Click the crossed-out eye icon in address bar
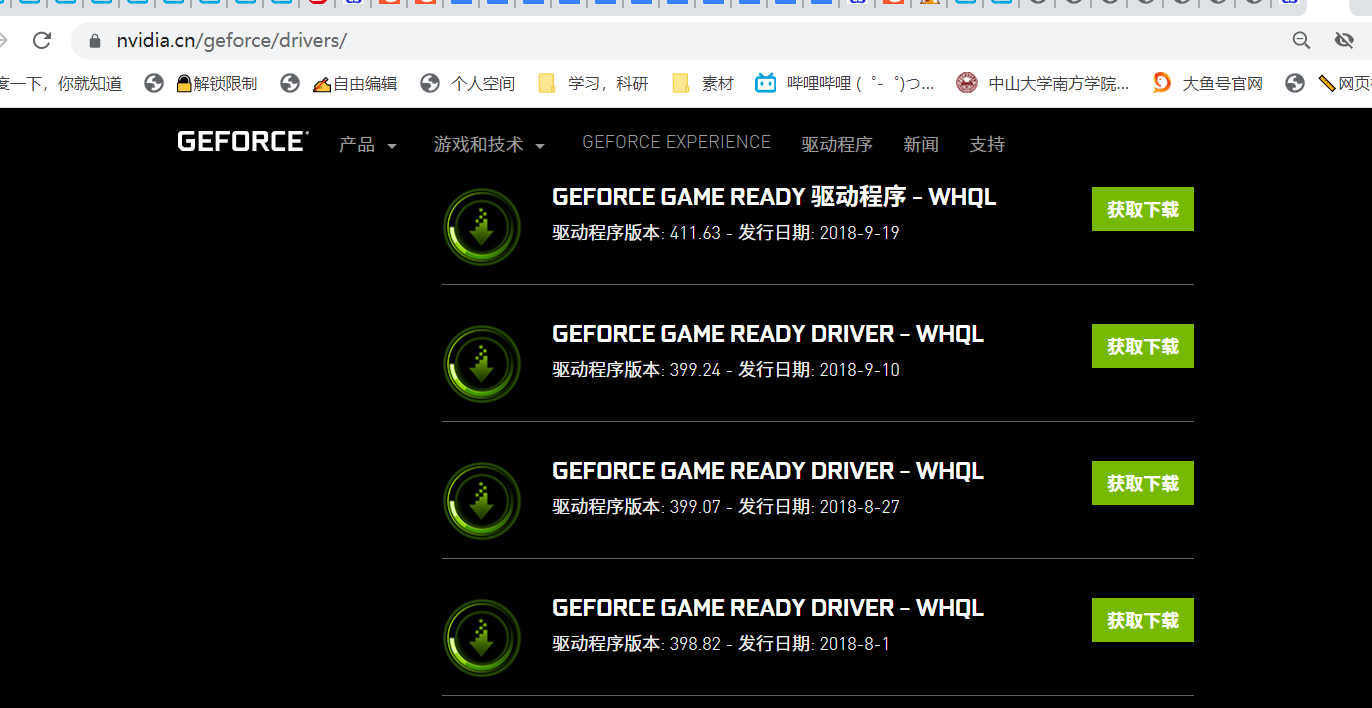Image resolution: width=1372 pixels, height=708 pixels. 1345,41
